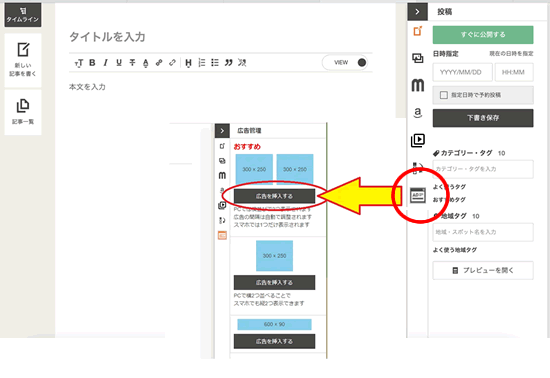Insert a blockquote with the quote icon
Screen dimensions: 550x378
pyautogui.click(x=228, y=62)
